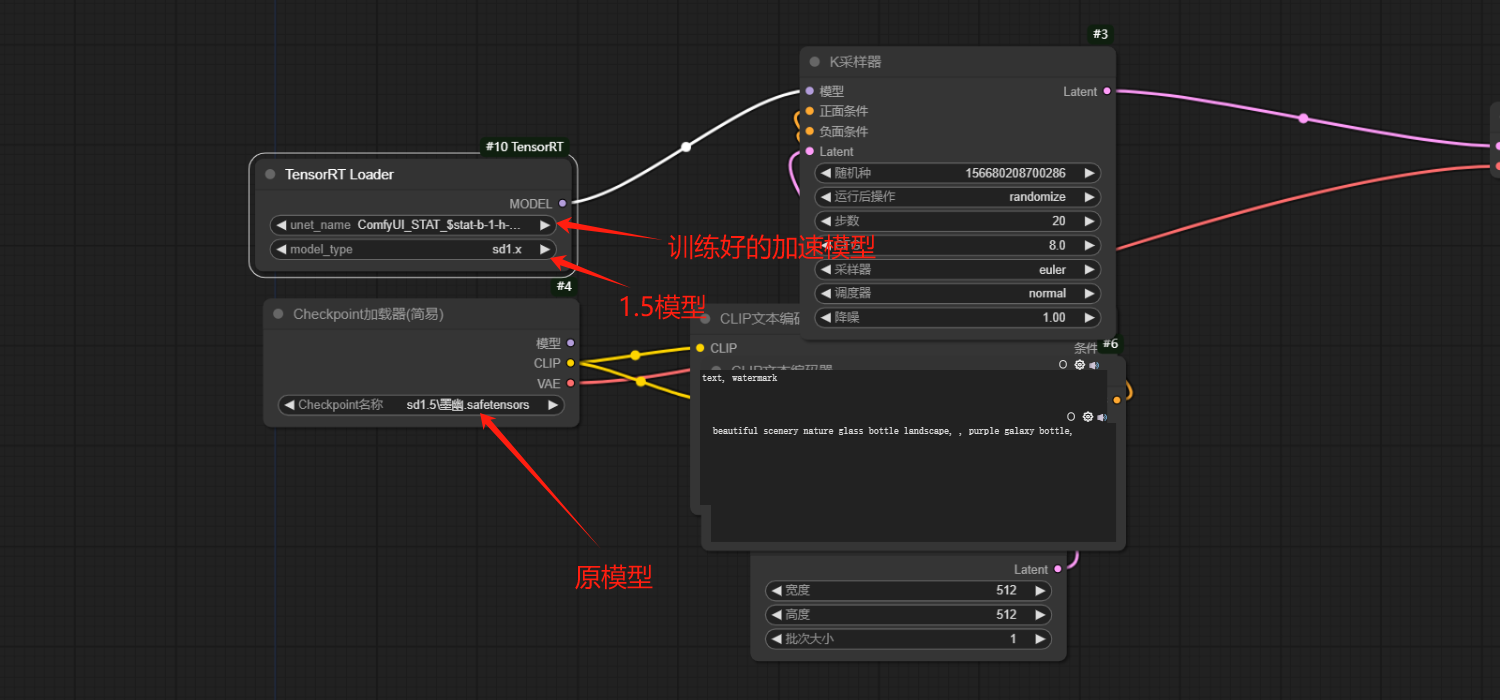Click the K采样器 node title
This screenshot has width=1500, height=700.
[x=855, y=62]
